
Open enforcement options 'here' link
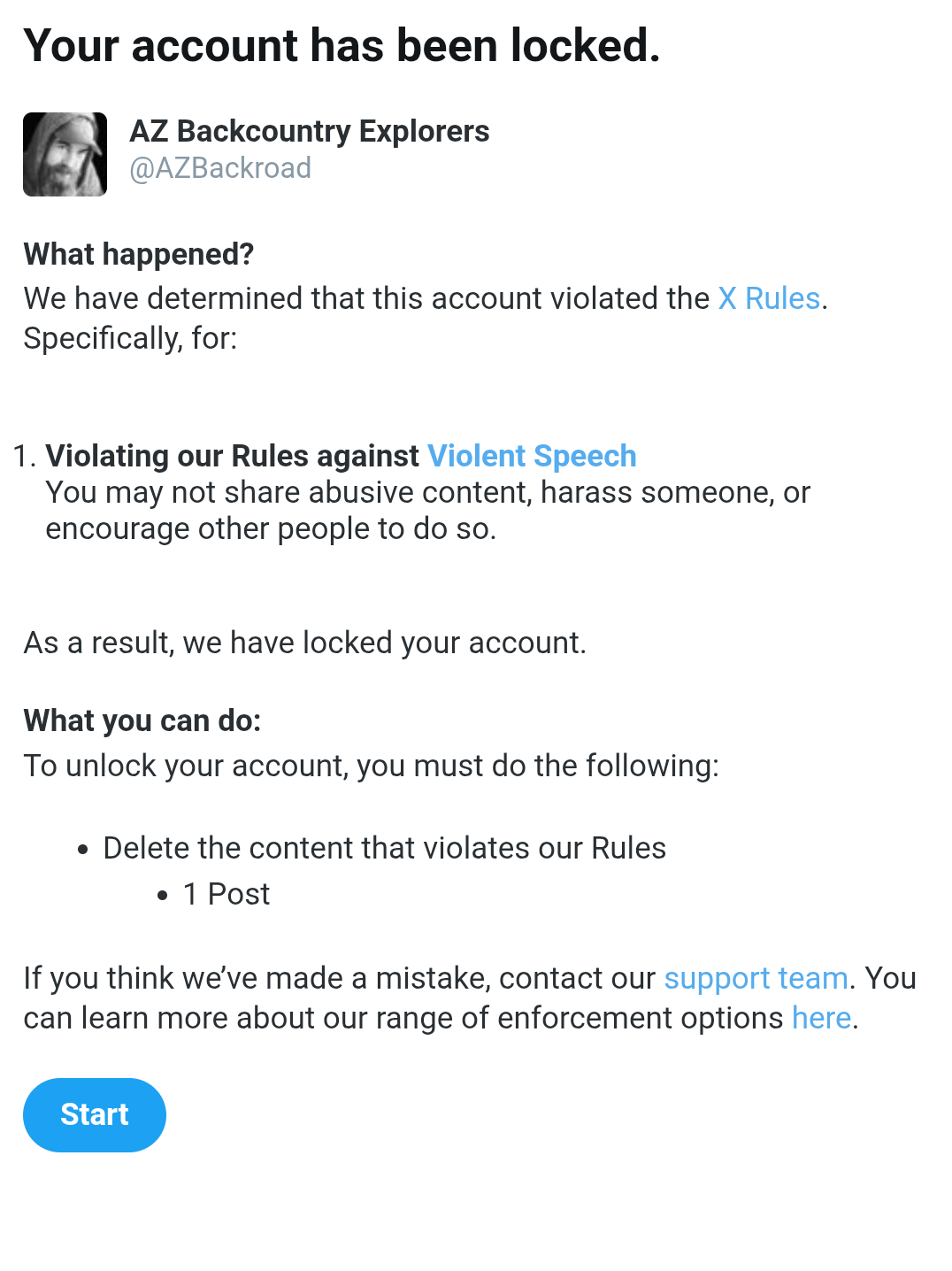[820, 1018]
